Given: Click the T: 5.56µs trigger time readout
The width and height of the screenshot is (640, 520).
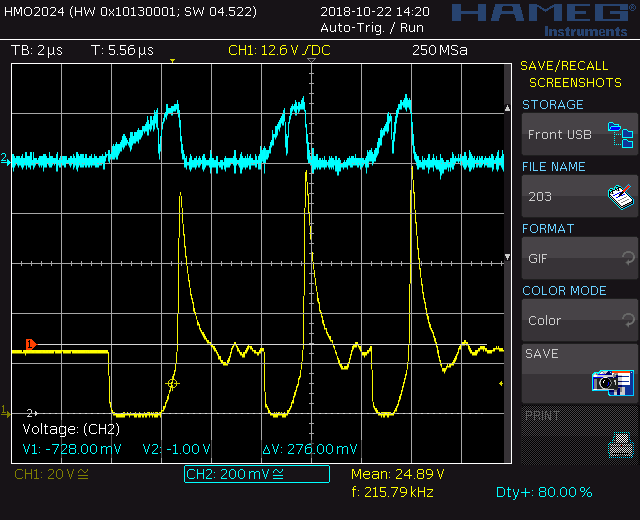Looking at the screenshot, I should point(122,50).
